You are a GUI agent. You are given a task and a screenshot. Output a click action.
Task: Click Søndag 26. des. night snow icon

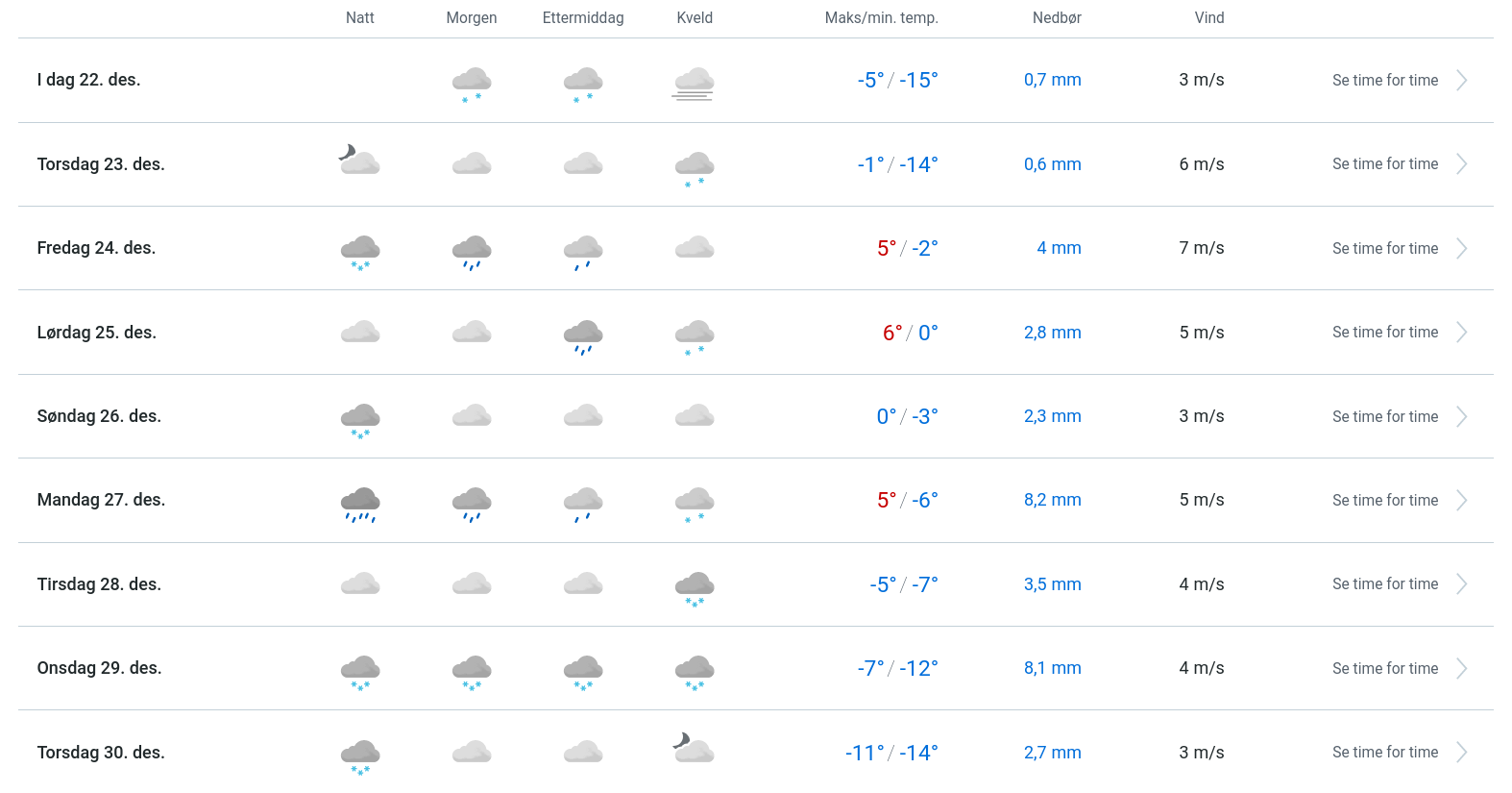click(x=360, y=420)
